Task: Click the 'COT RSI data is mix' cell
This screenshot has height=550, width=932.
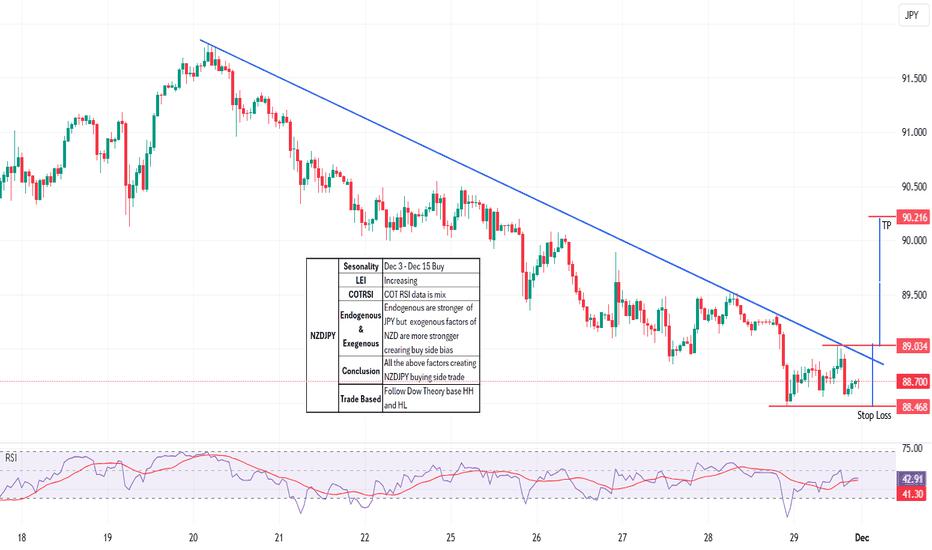Action: 431,294
